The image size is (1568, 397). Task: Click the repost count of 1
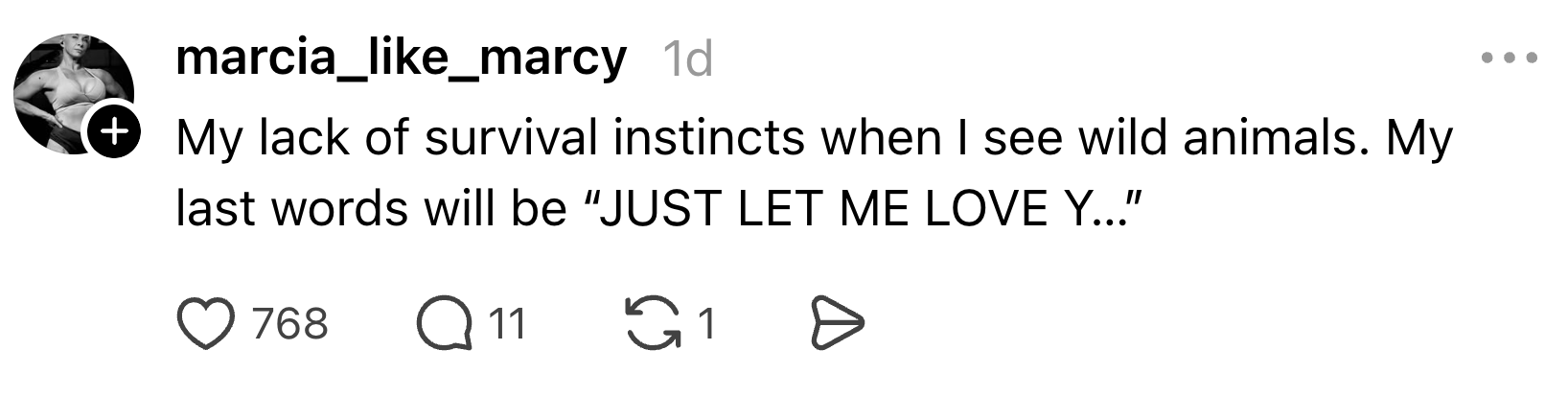(x=705, y=324)
